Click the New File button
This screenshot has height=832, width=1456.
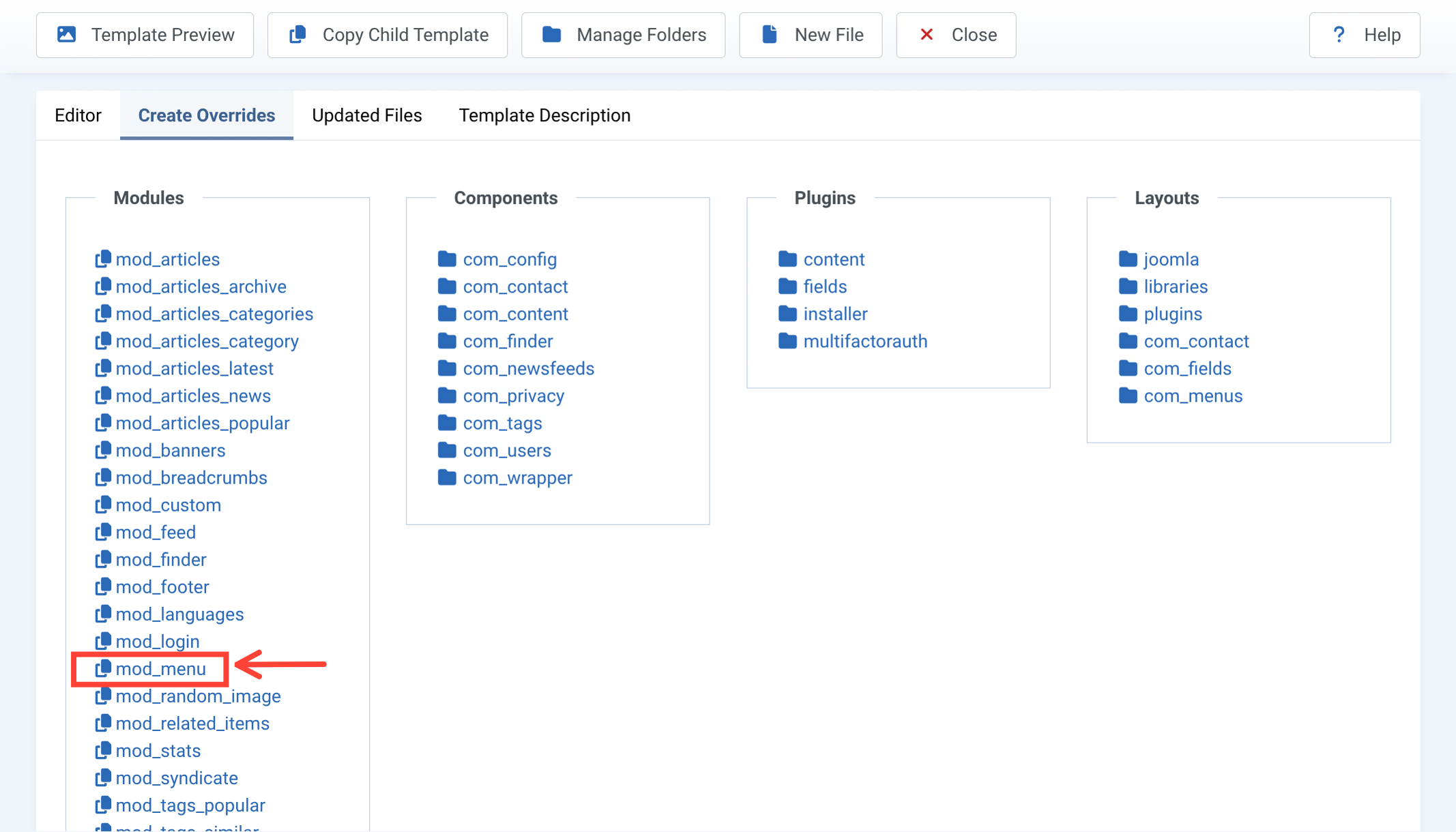click(x=811, y=35)
